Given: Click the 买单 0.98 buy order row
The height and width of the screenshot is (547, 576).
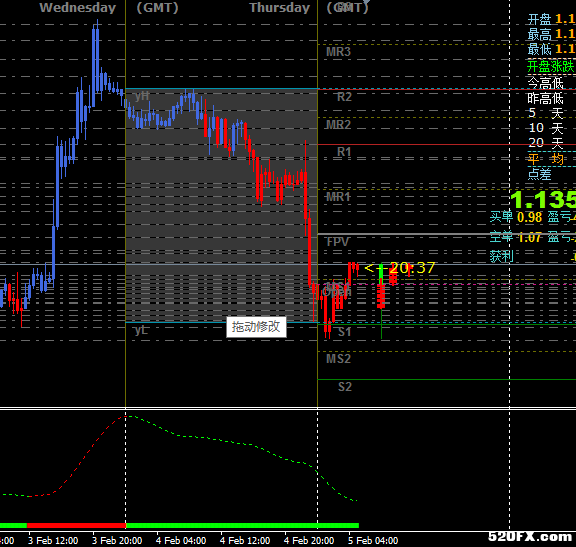Looking at the screenshot, I should [x=533, y=217].
